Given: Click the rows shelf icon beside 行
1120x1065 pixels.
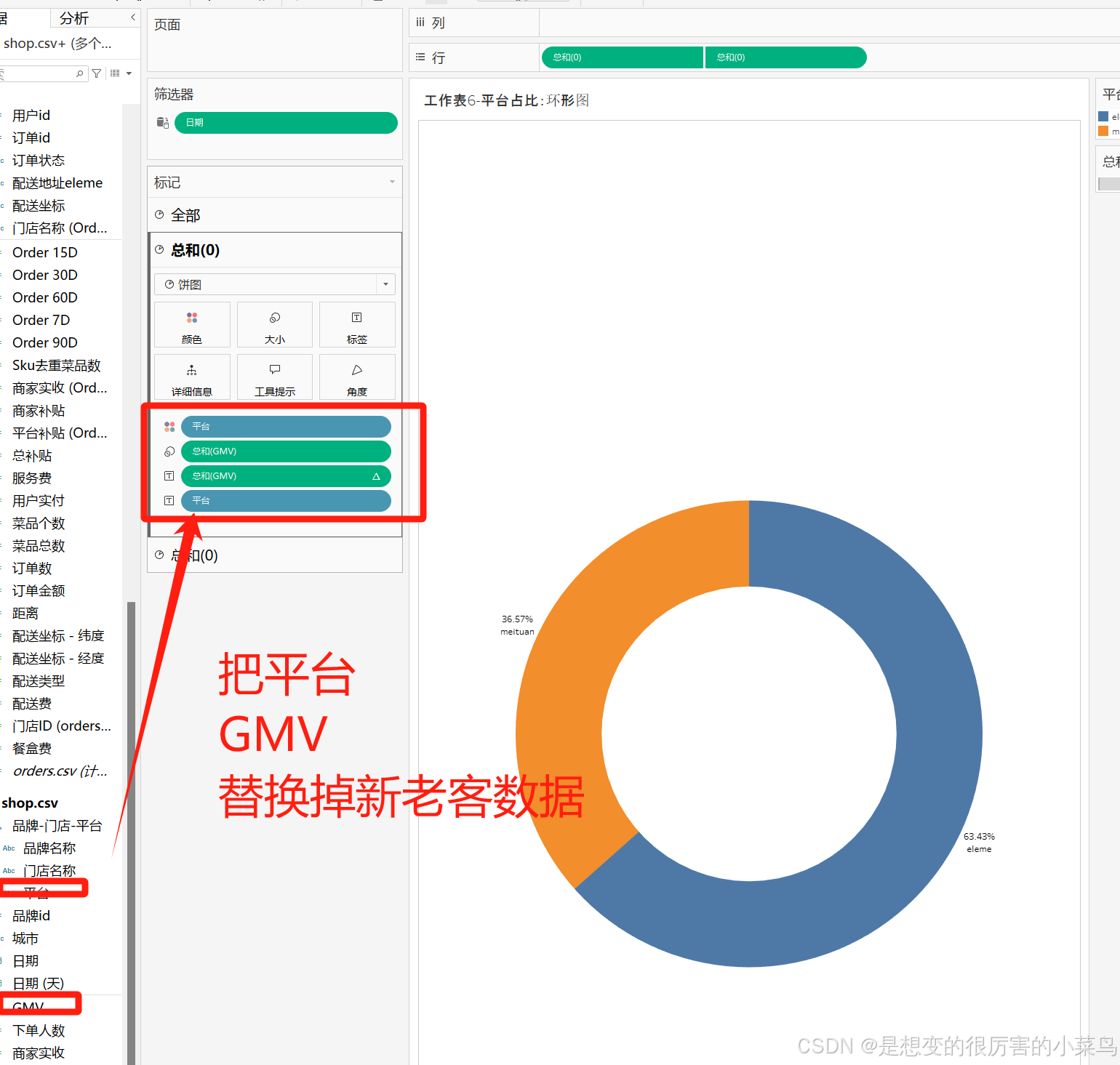Looking at the screenshot, I should click(x=420, y=57).
